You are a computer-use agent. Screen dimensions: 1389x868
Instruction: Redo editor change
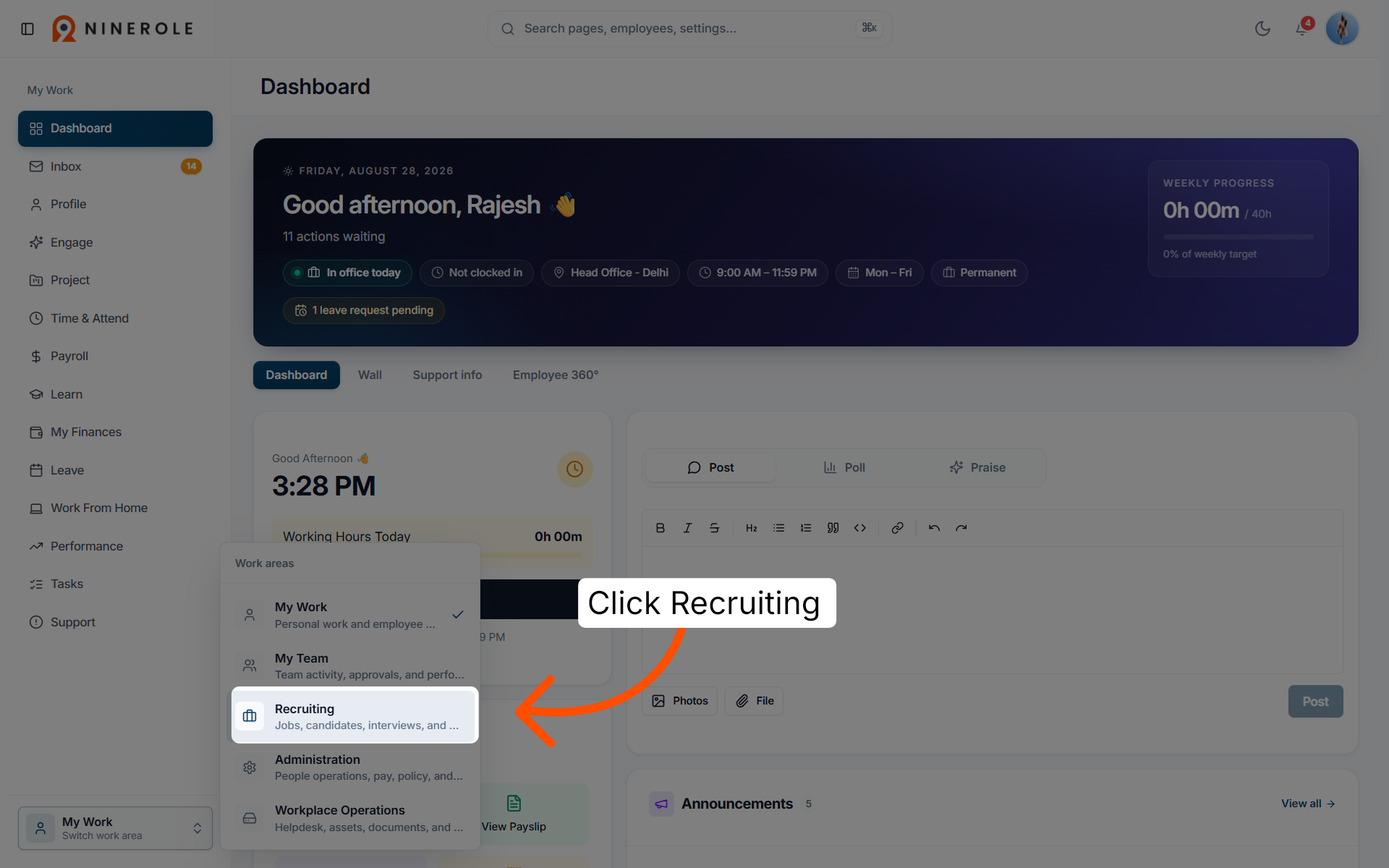[961, 528]
